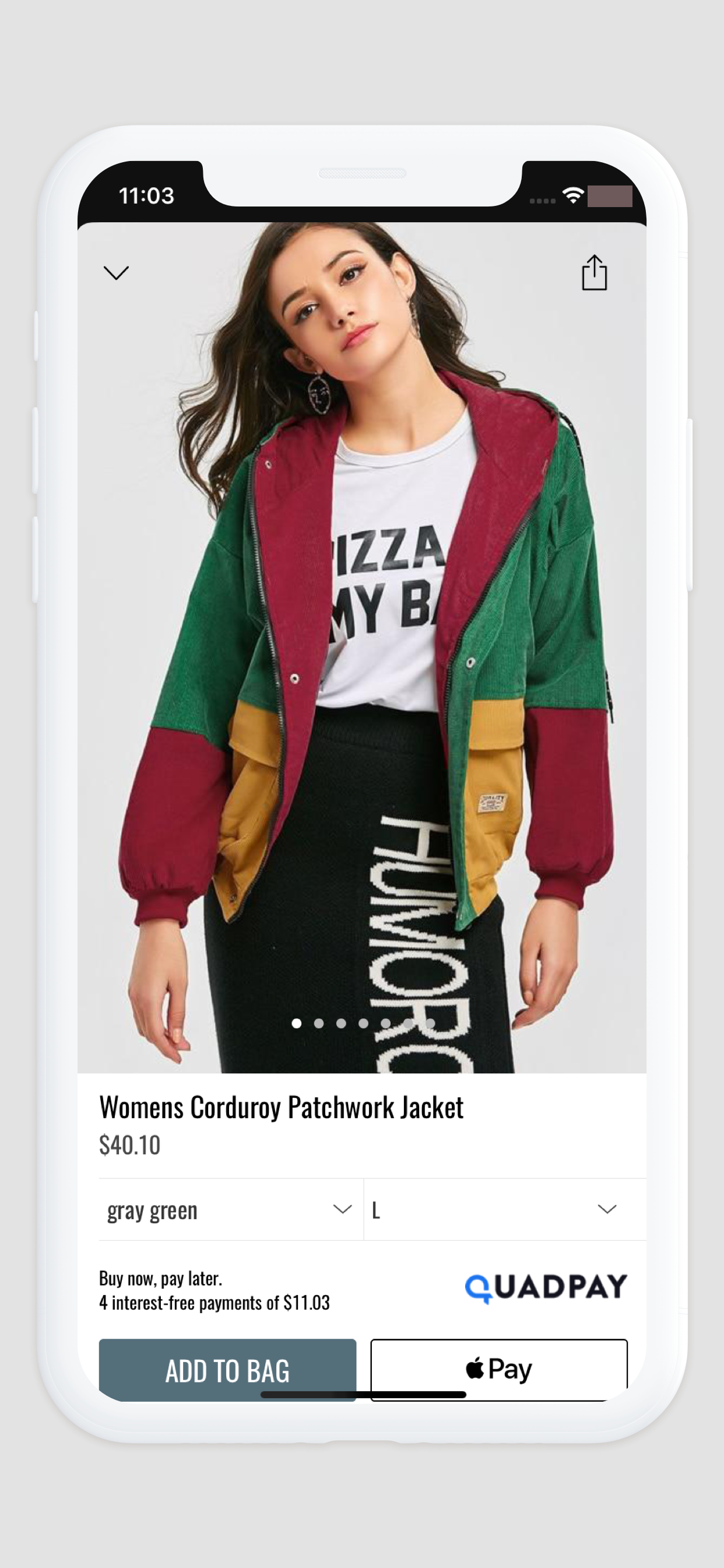This screenshot has width=724, height=1568.
Task: Add to Bag button
Action: tap(227, 1370)
